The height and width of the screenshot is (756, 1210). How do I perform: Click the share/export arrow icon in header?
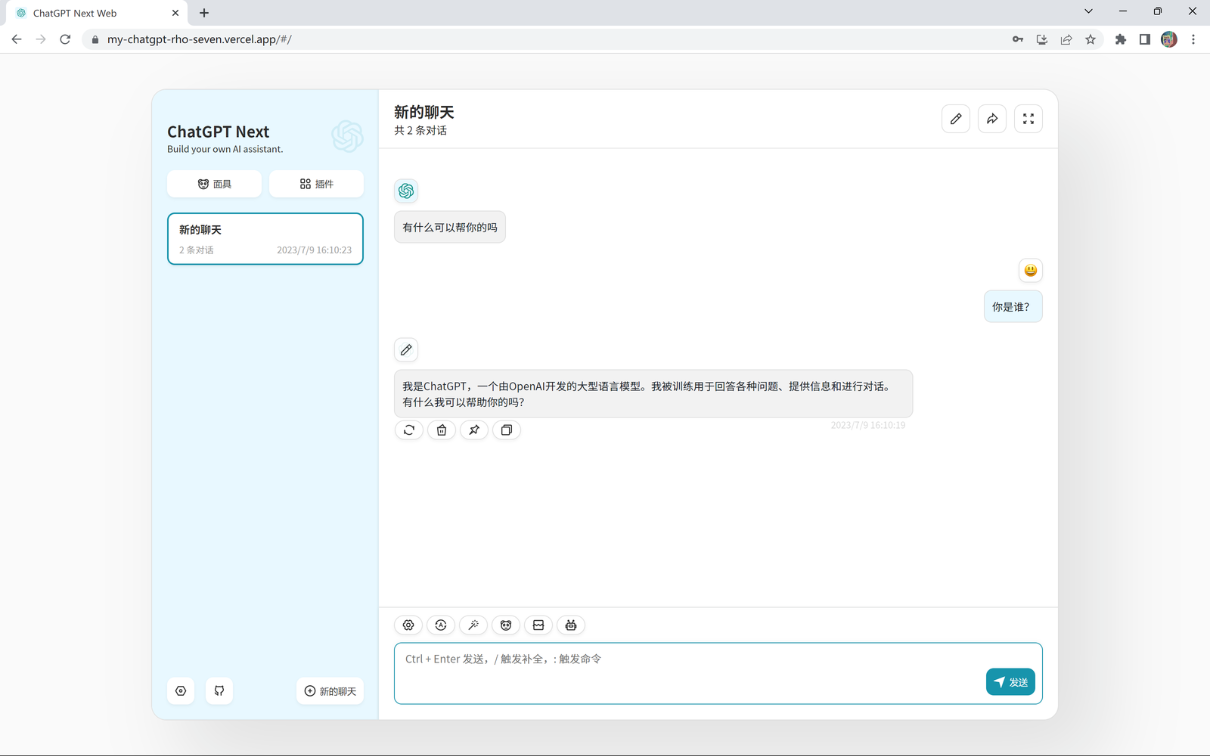click(992, 119)
